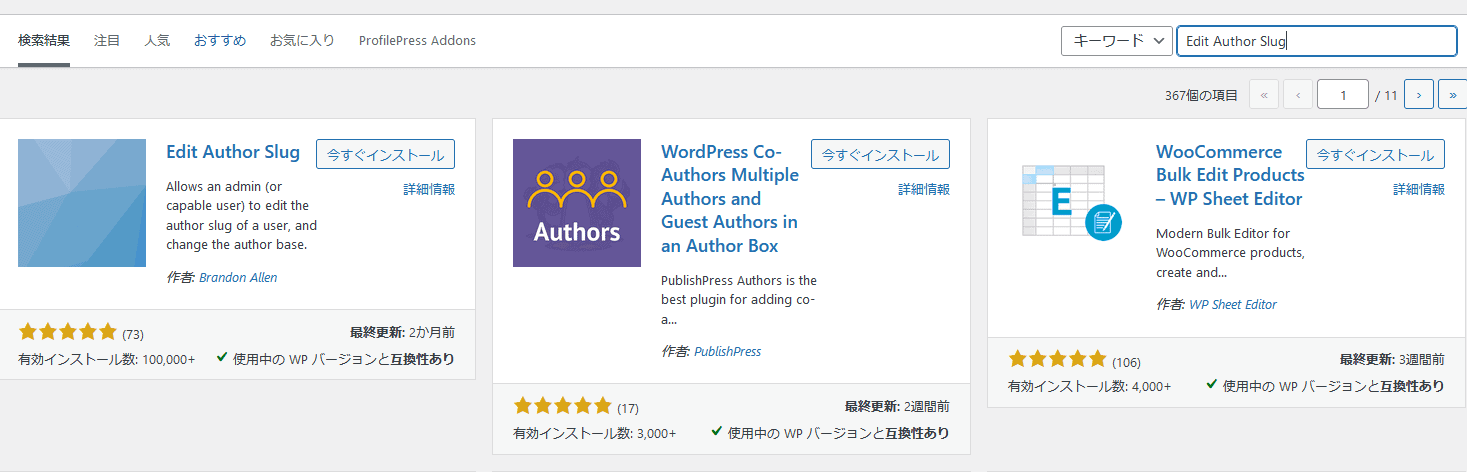Click the current page number field

point(1343,95)
